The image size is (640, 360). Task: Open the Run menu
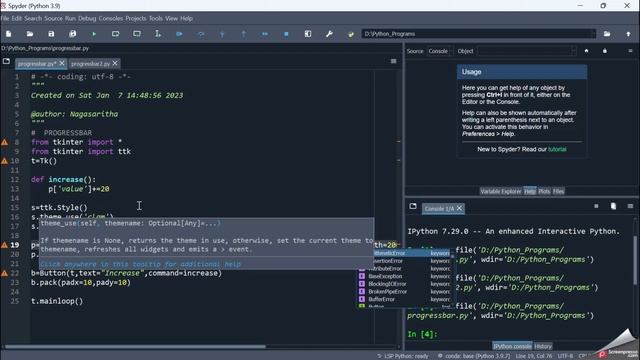coord(70,18)
